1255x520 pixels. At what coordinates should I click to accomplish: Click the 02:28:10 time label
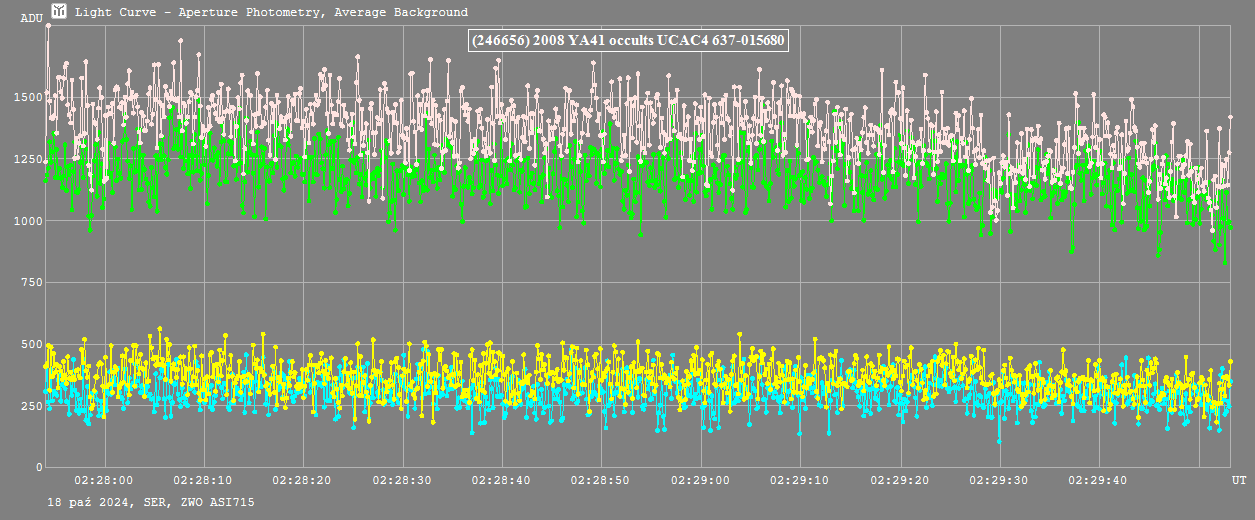pyautogui.click(x=203, y=480)
